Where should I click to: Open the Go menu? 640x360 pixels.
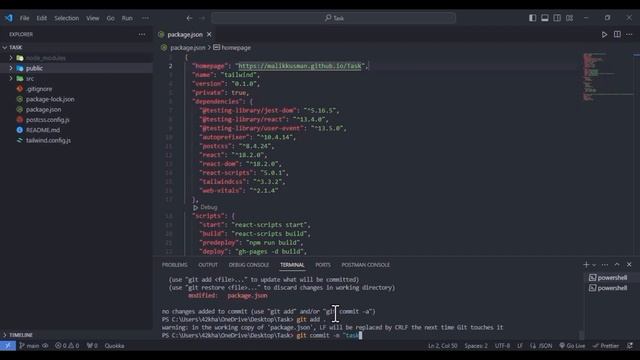tap(111, 18)
